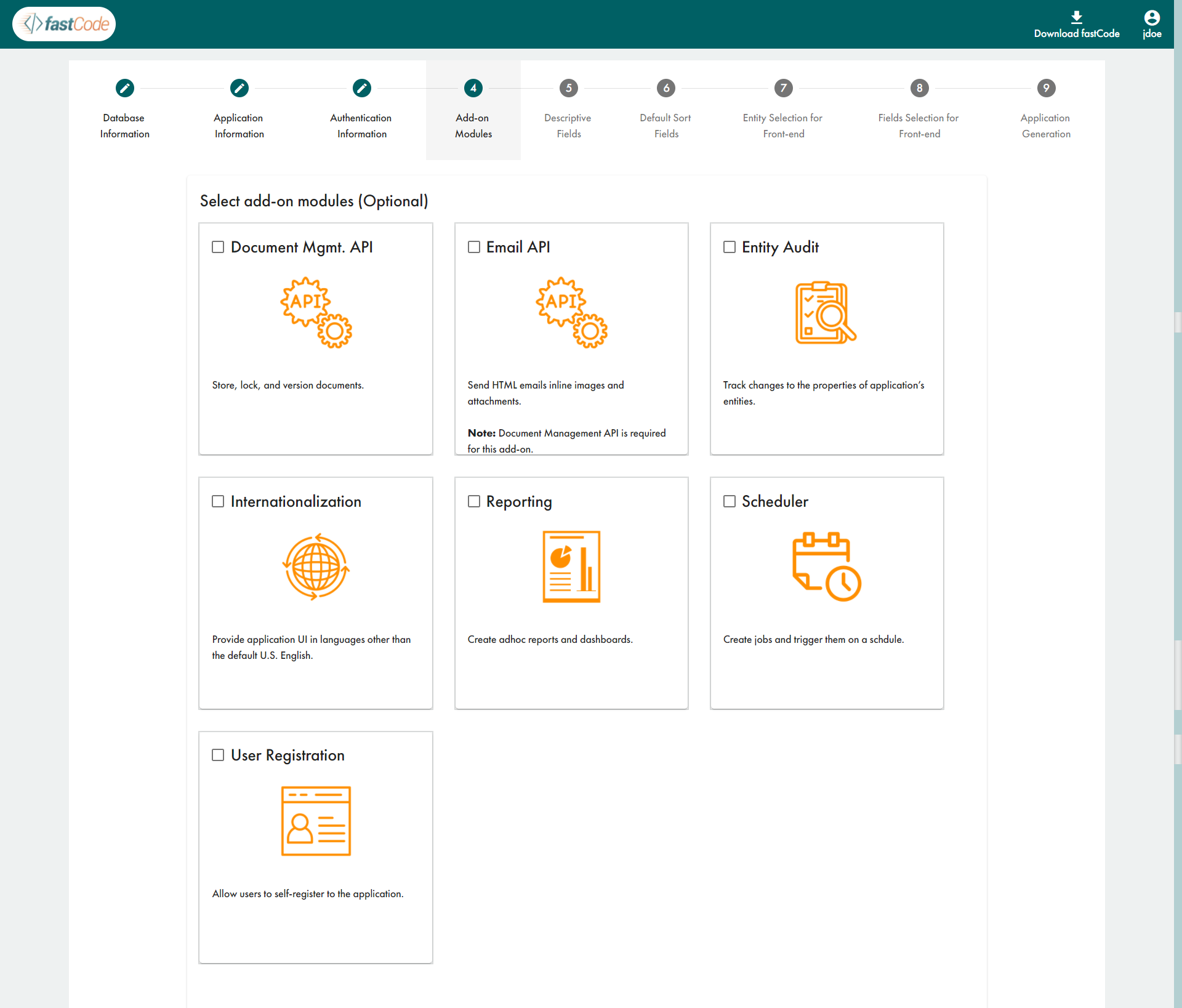Click the step 8 circle icon
The width and height of the screenshot is (1182, 1008).
point(920,88)
